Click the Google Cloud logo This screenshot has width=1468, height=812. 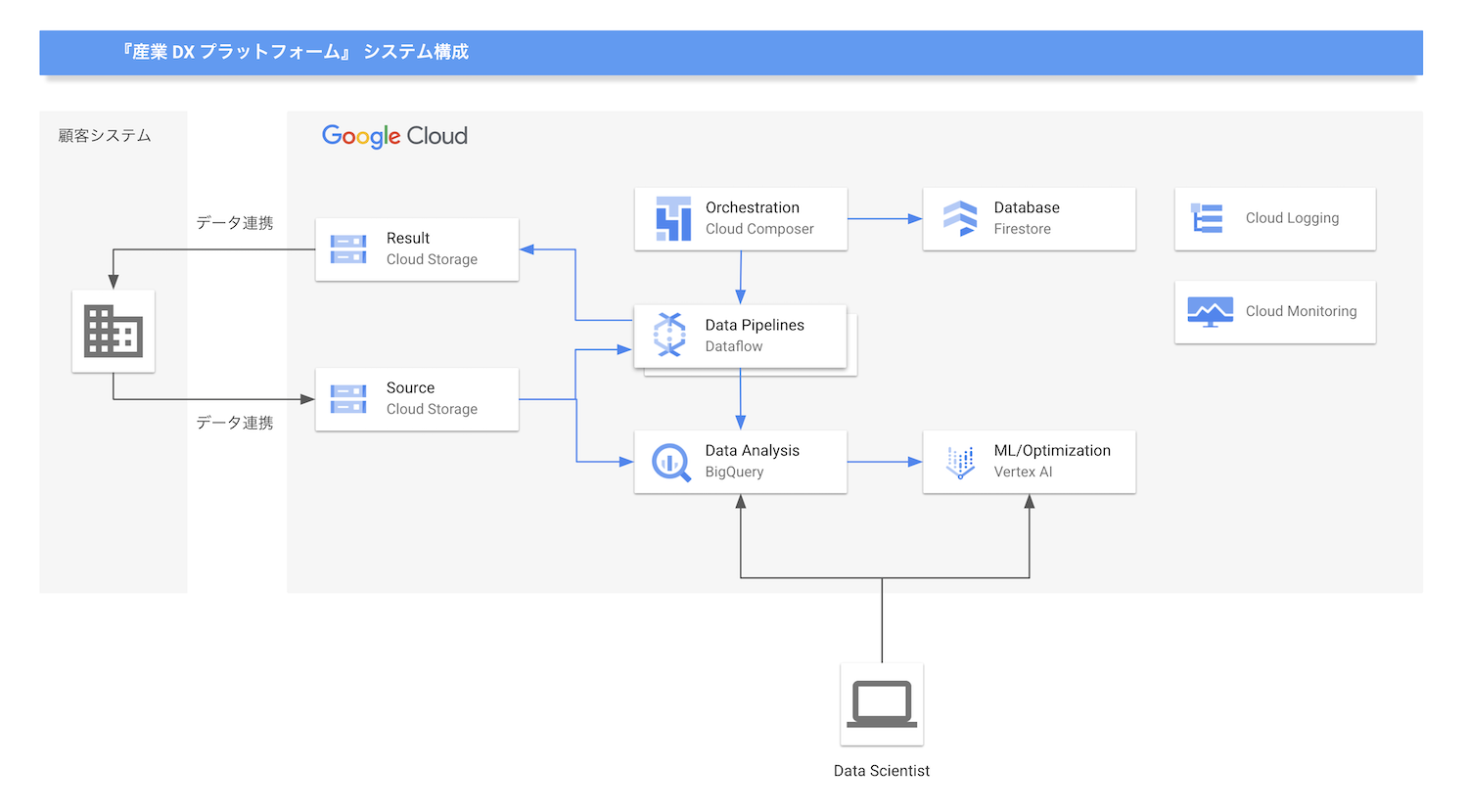[394, 136]
